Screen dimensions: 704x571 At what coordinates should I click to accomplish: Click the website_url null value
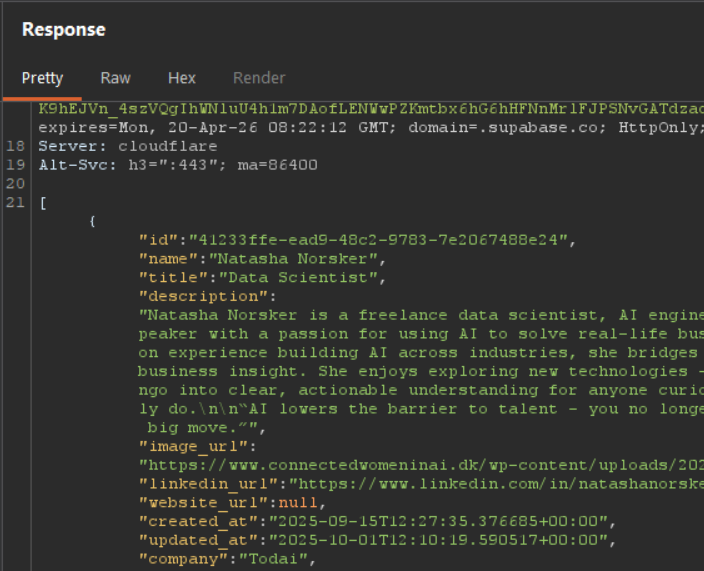298,503
